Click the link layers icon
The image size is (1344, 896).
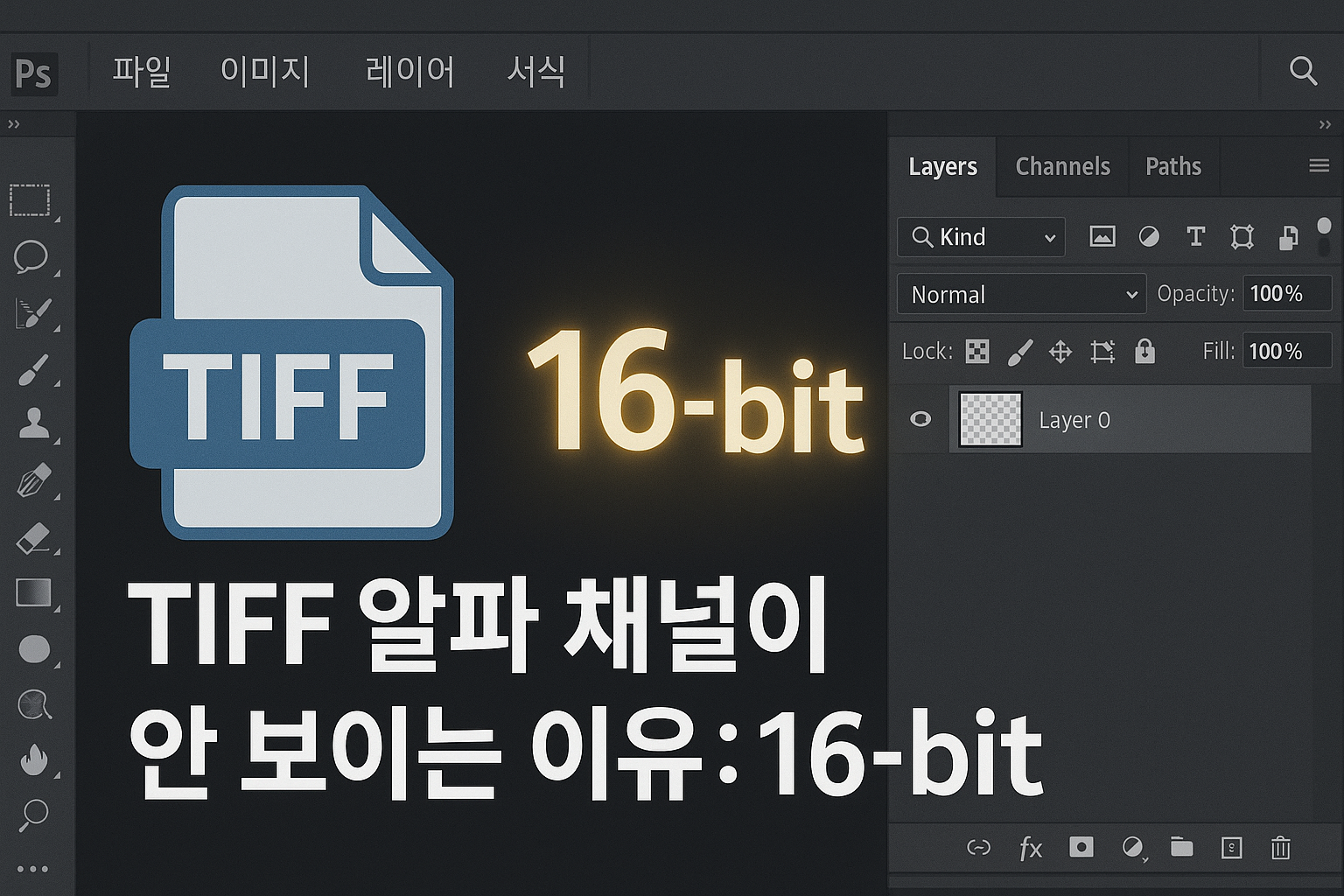[978, 847]
